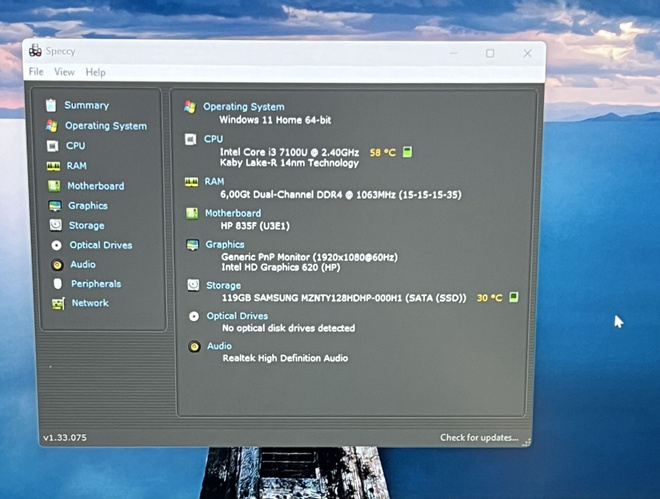Click the Audio icon in summary panel
This screenshot has height=499, width=660.
pos(194,347)
